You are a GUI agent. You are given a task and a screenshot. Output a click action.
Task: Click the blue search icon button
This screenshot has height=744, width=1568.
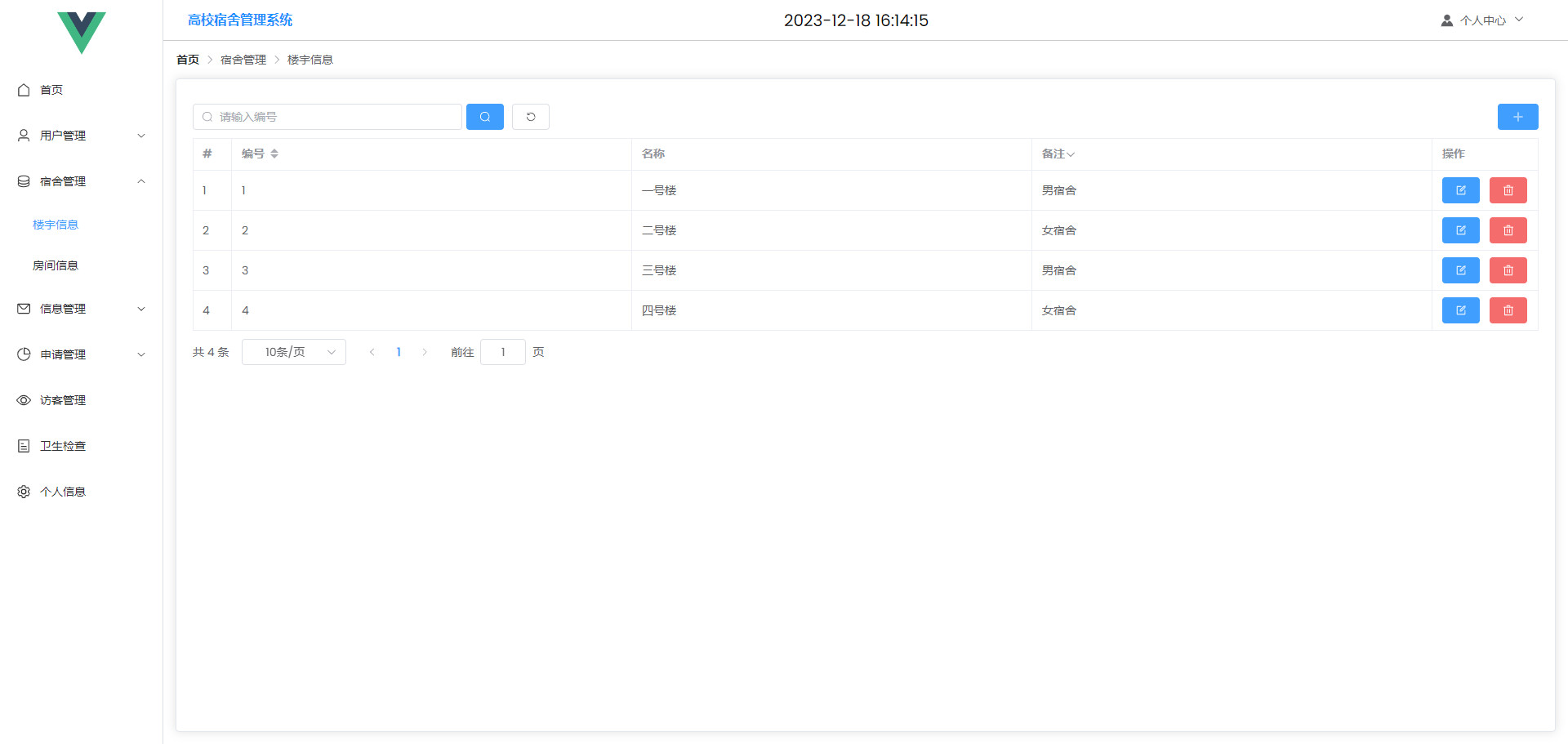[x=484, y=117]
